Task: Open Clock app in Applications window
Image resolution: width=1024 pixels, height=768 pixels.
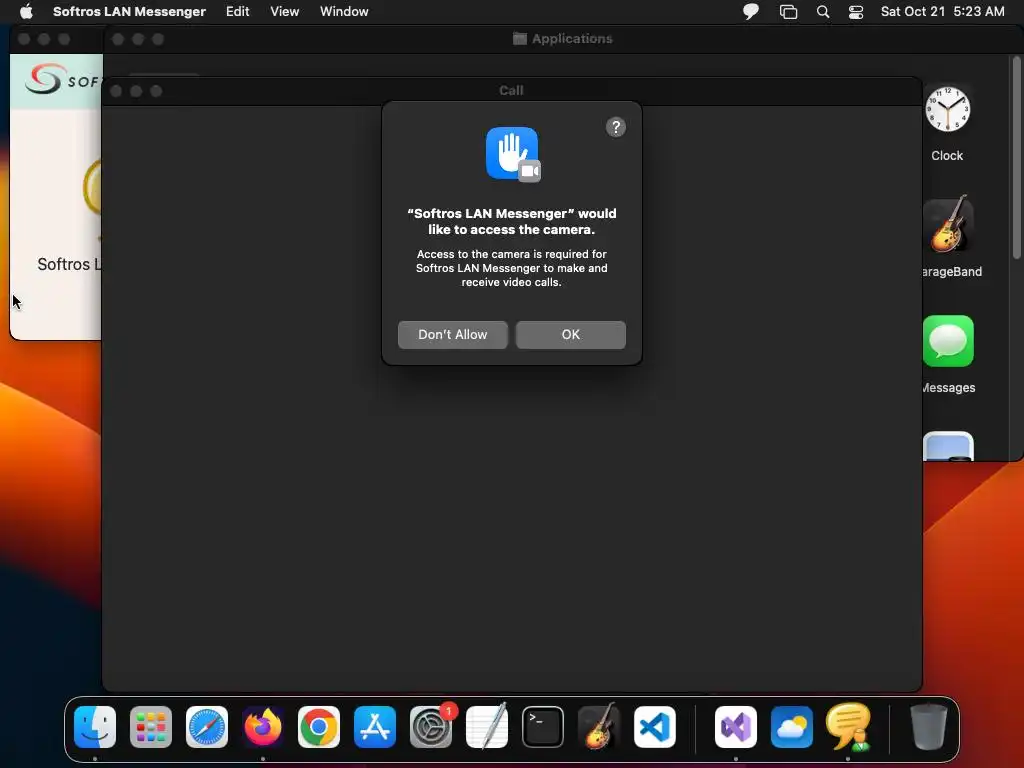Action: pyautogui.click(x=947, y=109)
